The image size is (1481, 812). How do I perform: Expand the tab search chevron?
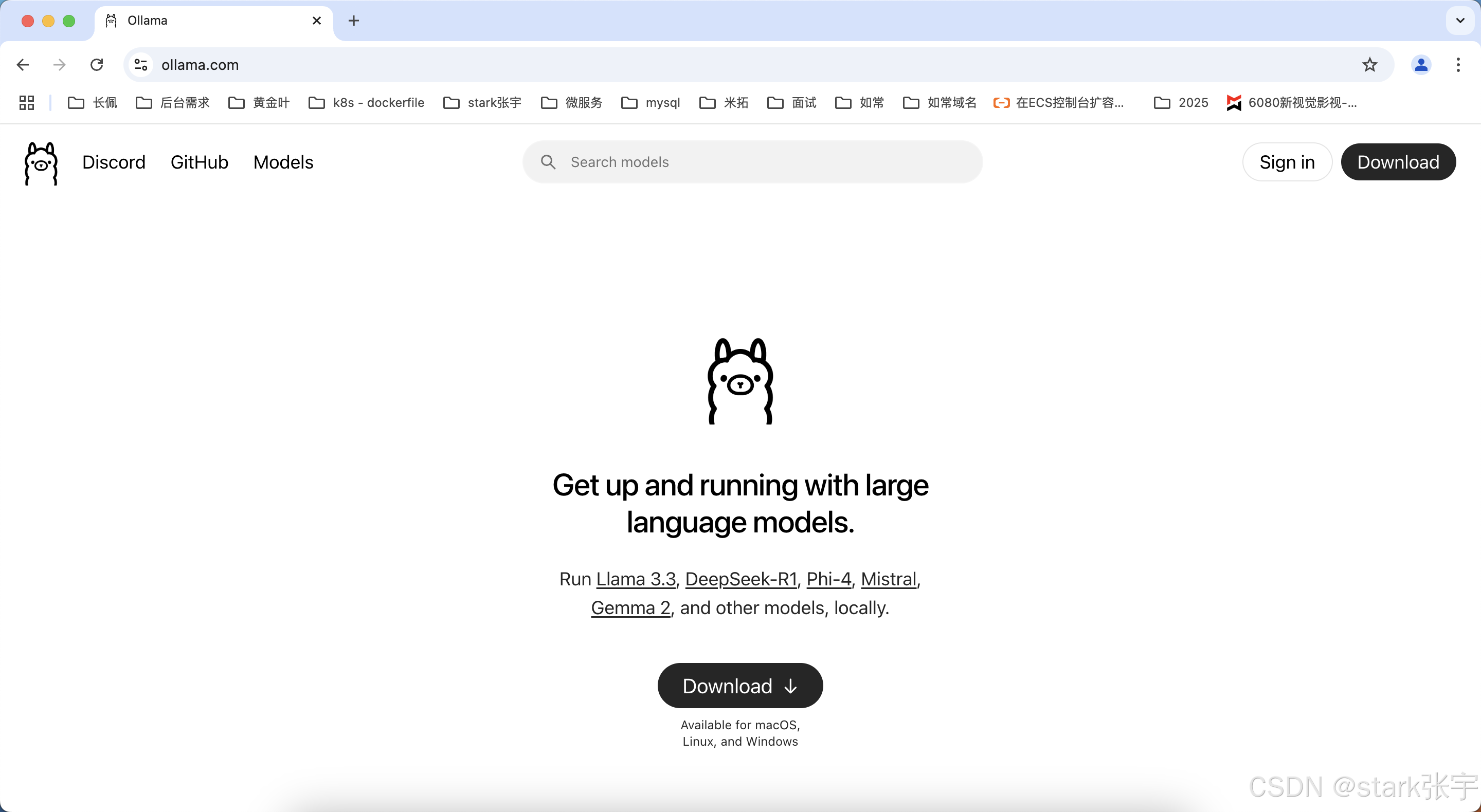1460,21
